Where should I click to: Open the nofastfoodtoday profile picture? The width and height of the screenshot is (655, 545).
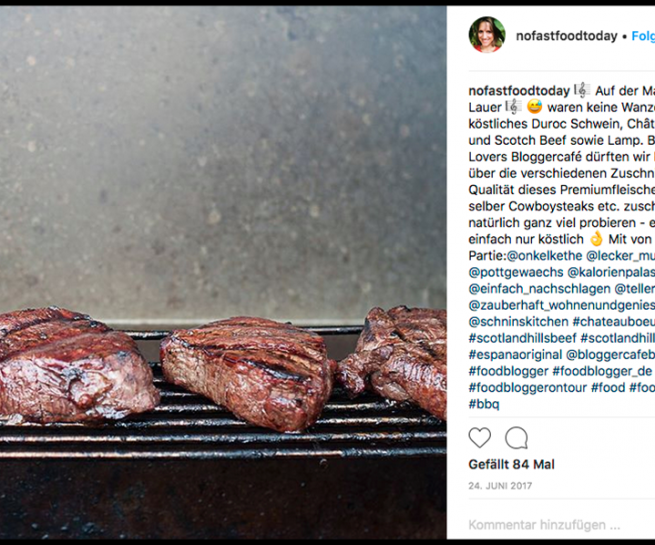tap(486, 36)
